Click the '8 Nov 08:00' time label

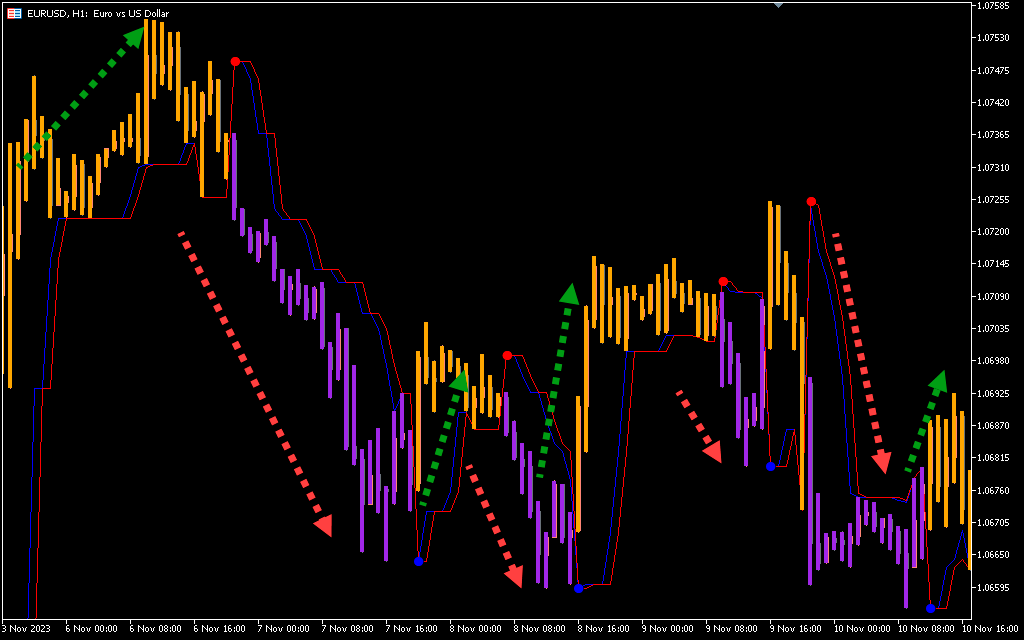click(539, 628)
